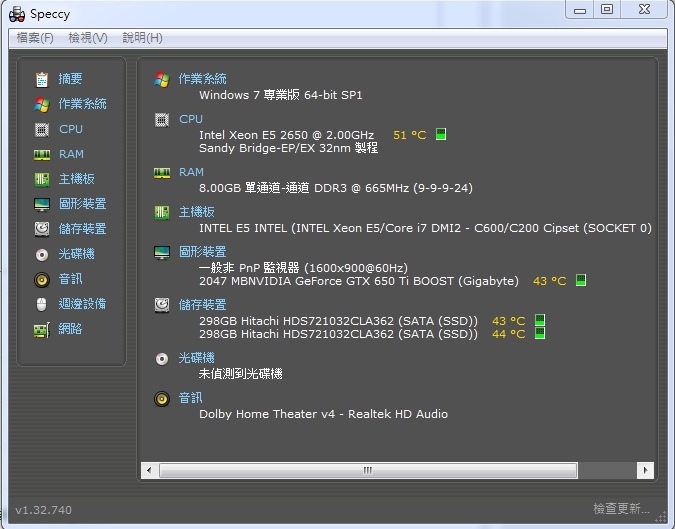Click the green CPU temperature indicator next to 51 °C
This screenshot has width=675, height=529.
pos(441,134)
